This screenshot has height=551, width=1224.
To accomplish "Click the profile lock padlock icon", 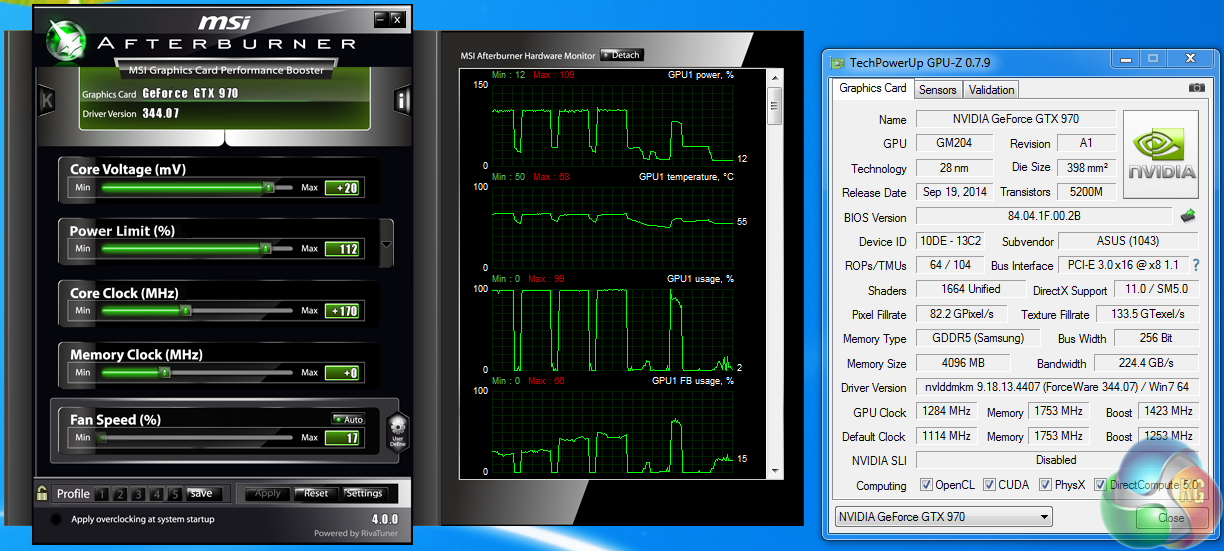I will pyautogui.click(x=43, y=493).
